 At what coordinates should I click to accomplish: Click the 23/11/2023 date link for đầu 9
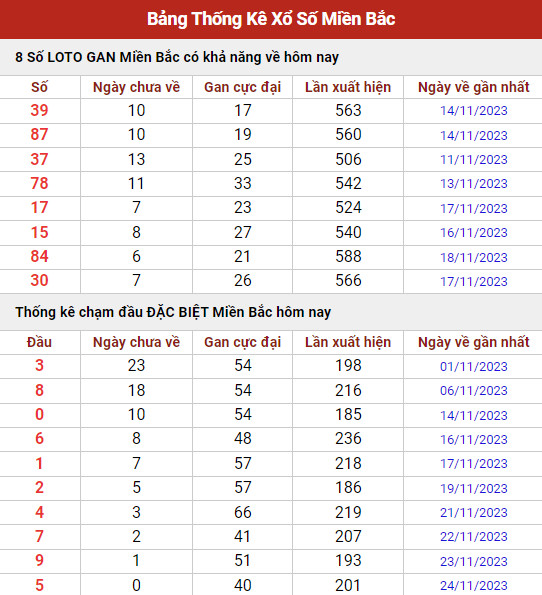(x=473, y=561)
